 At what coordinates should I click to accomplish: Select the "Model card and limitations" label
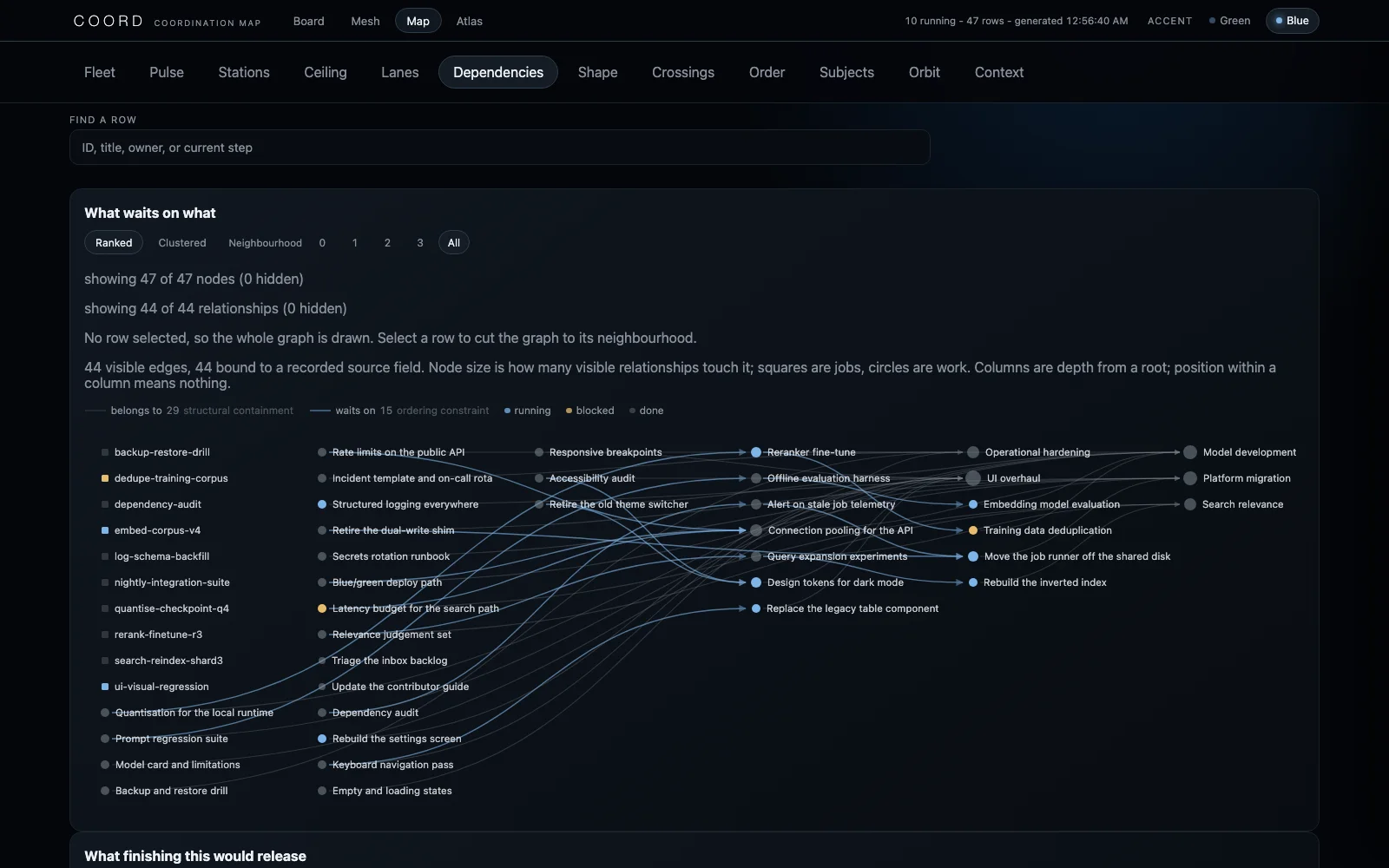(x=178, y=765)
